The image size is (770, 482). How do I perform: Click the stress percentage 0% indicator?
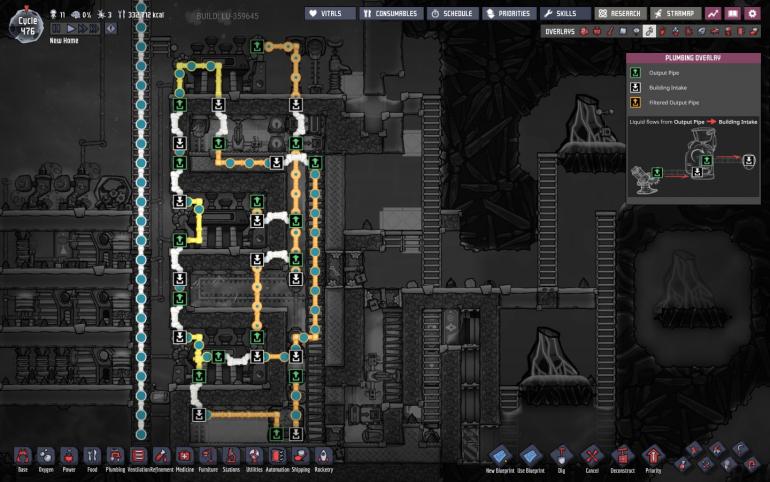(82, 15)
